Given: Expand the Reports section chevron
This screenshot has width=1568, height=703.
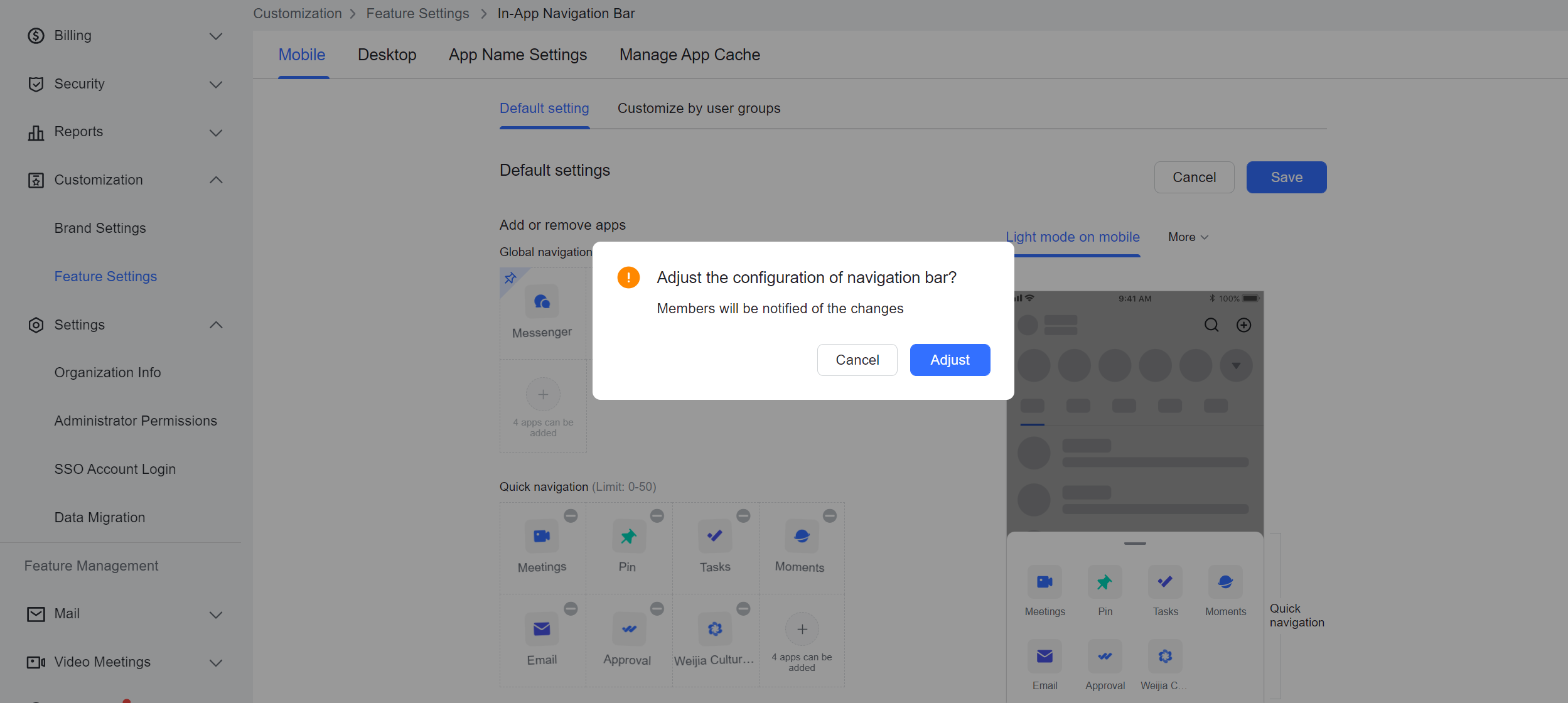Looking at the screenshot, I should point(216,132).
